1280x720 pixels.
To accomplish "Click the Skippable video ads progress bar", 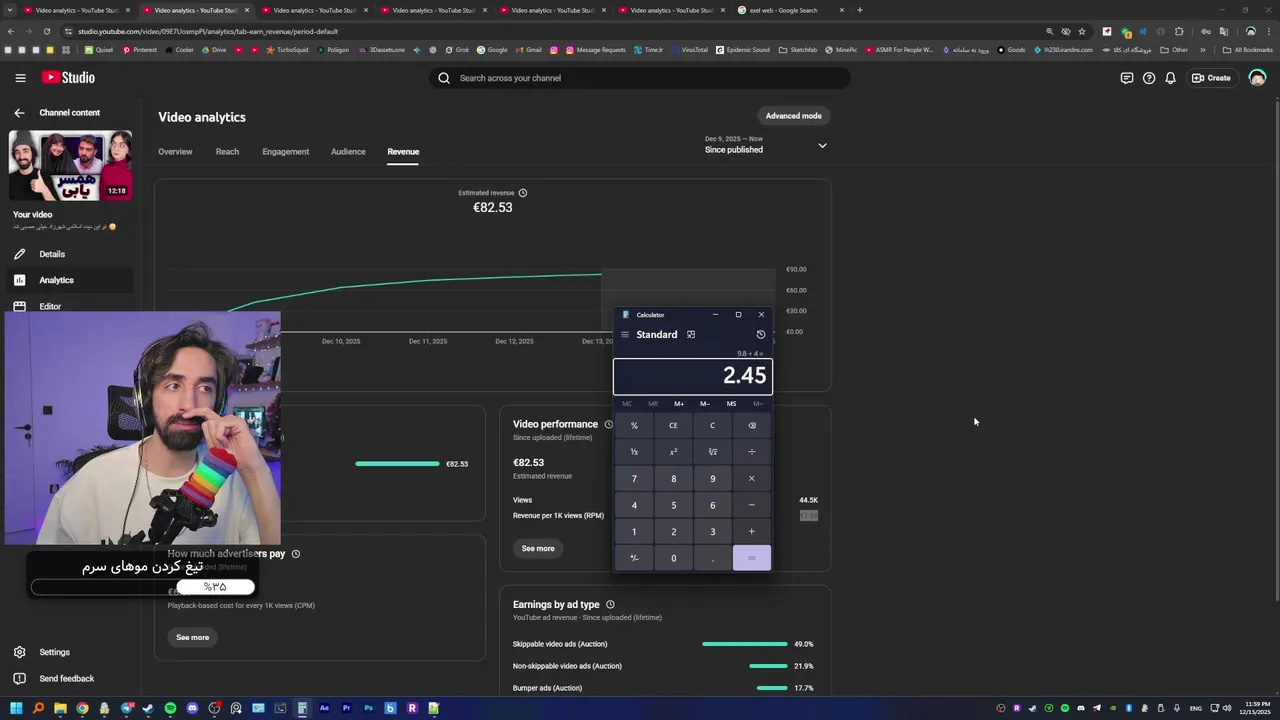I will 745,644.
